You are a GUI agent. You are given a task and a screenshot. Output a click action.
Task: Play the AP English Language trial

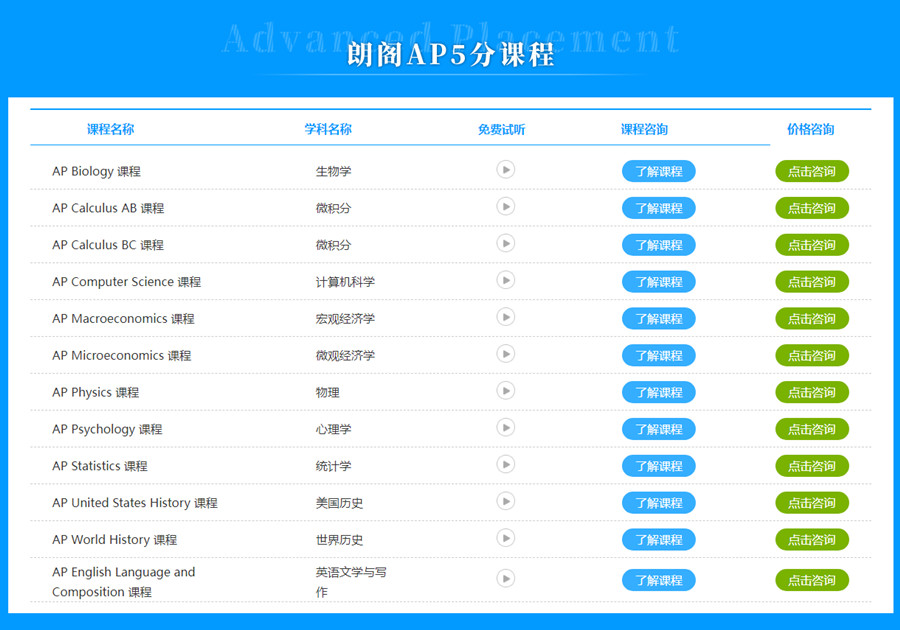506,579
